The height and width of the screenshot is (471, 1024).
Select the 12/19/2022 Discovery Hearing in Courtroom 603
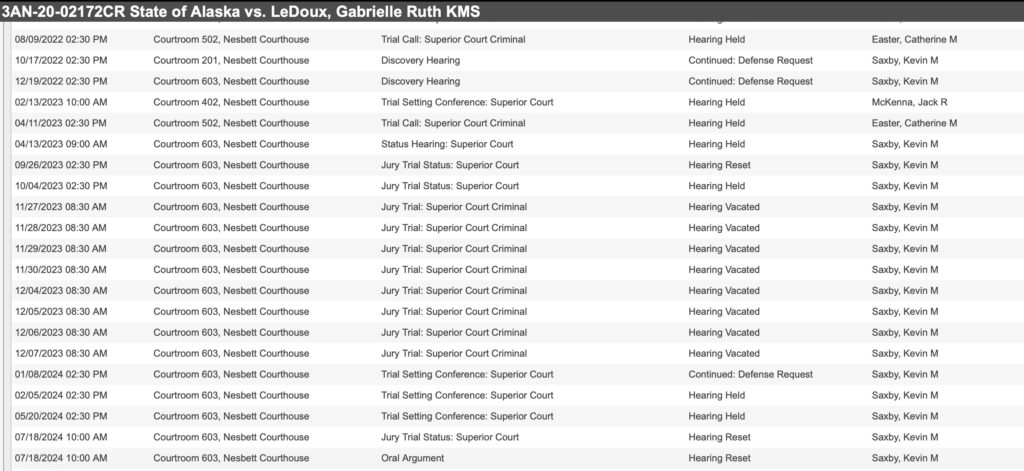[x=517, y=81]
